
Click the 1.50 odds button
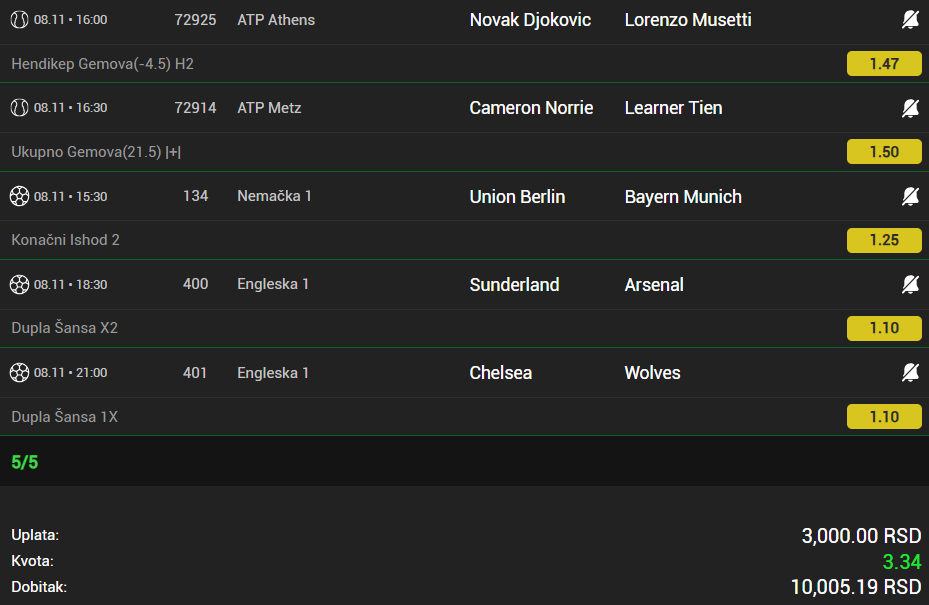(884, 152)
